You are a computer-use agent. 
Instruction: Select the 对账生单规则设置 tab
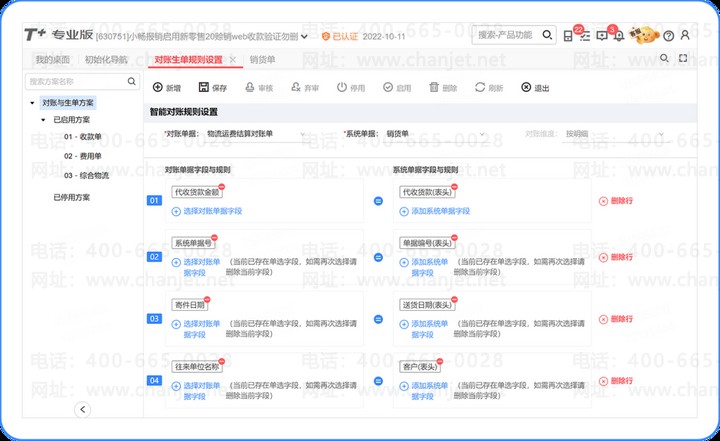(188, 60)
